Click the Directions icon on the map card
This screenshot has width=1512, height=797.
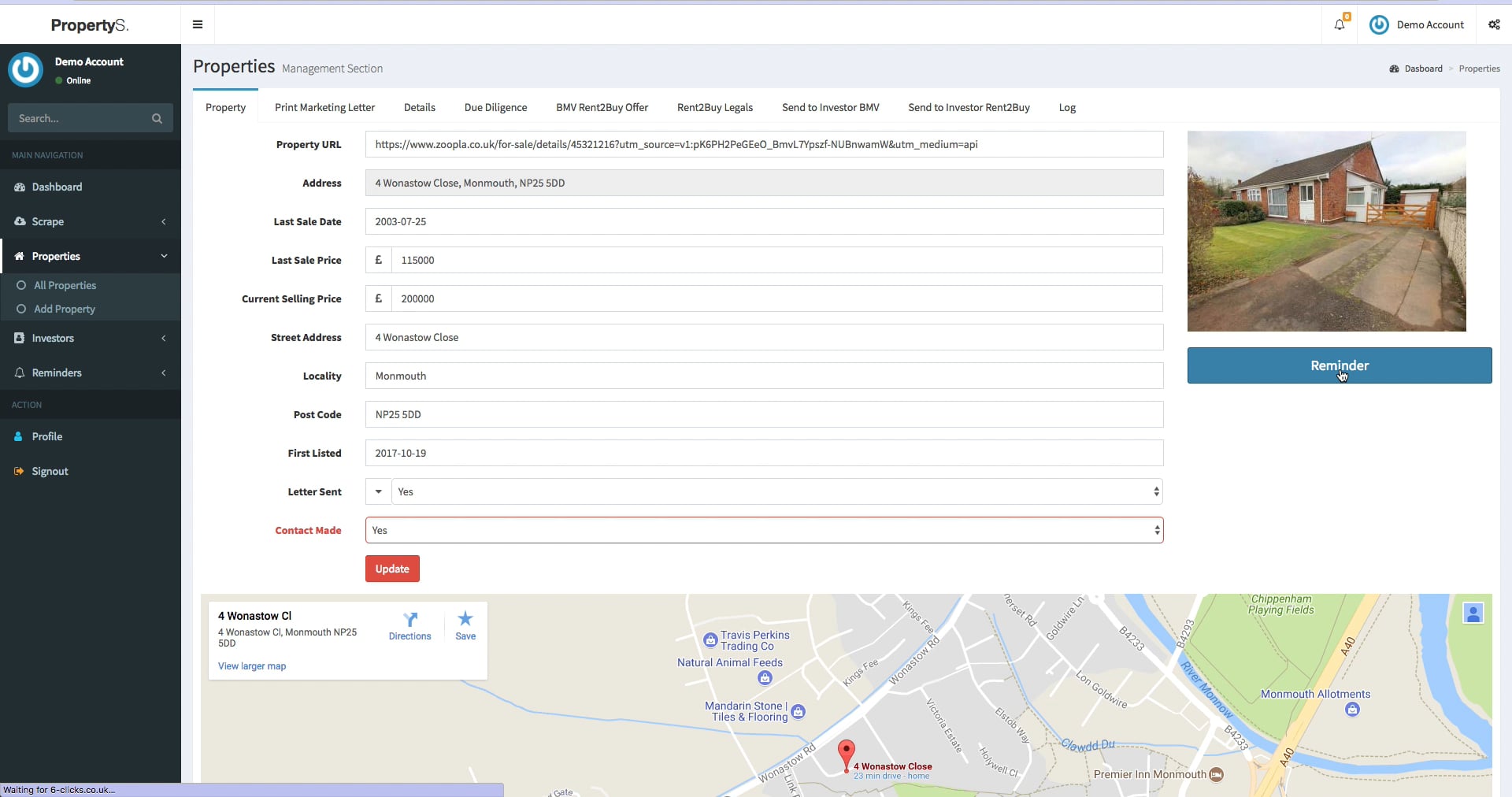pyautogui.click(x=410, y=620)
